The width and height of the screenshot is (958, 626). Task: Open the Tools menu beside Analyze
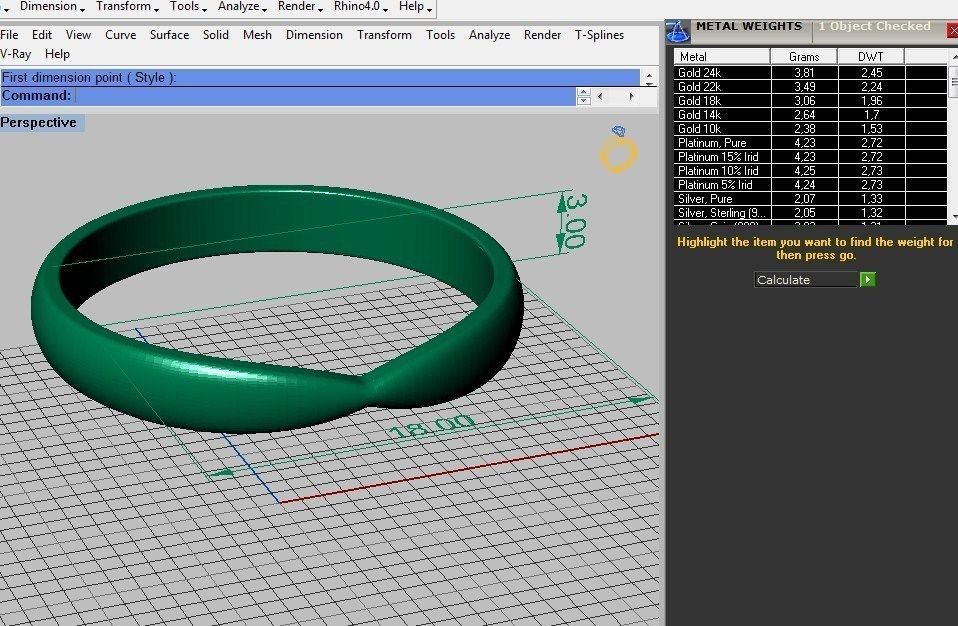pyautogui.click(x=441, y=35)
